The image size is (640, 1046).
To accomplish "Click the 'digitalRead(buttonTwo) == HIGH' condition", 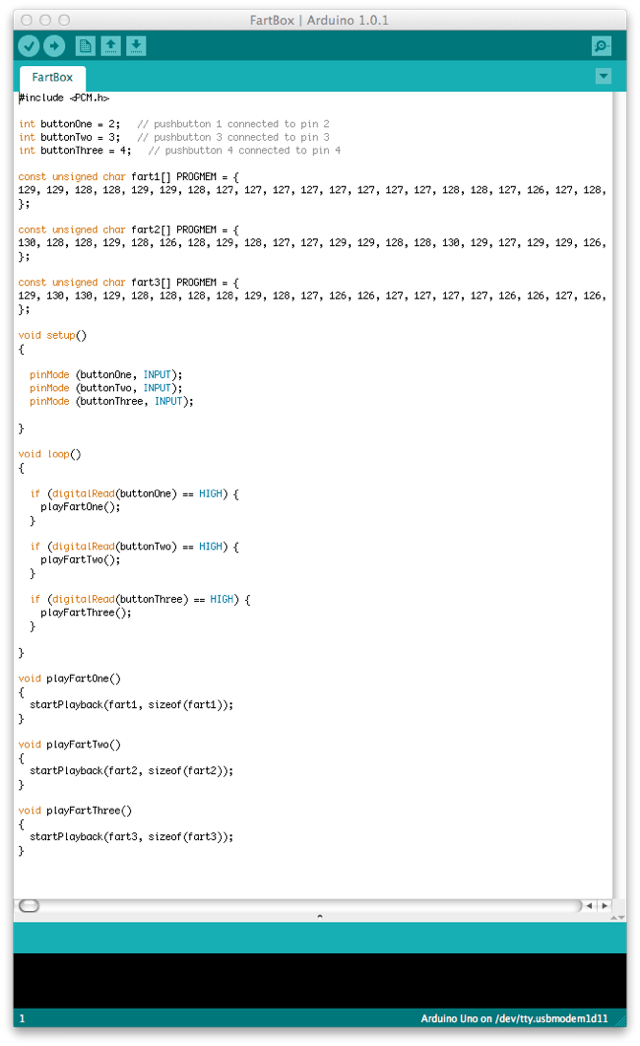I will [x=137, y=546].
